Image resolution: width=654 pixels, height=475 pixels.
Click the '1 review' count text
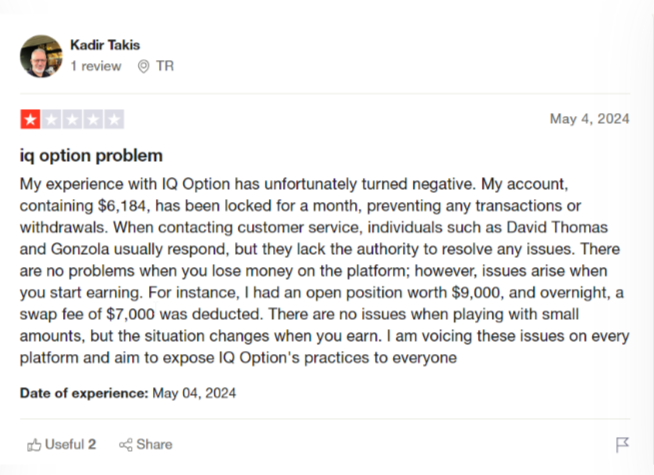[x=96, y=66]
